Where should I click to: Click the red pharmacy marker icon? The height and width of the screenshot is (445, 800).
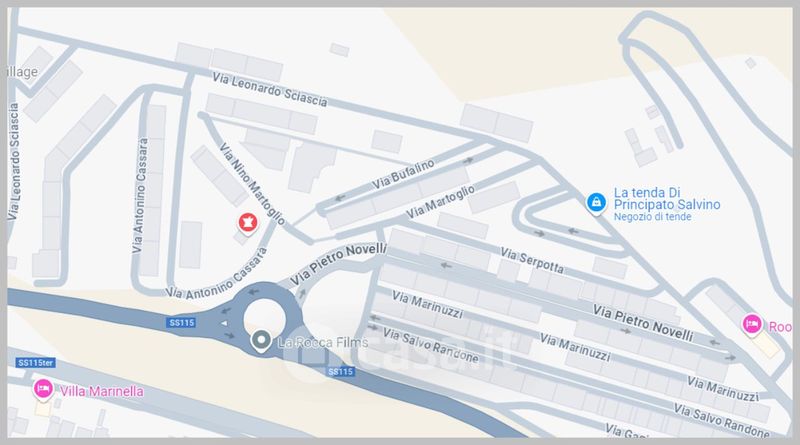[x=248, y=222]
